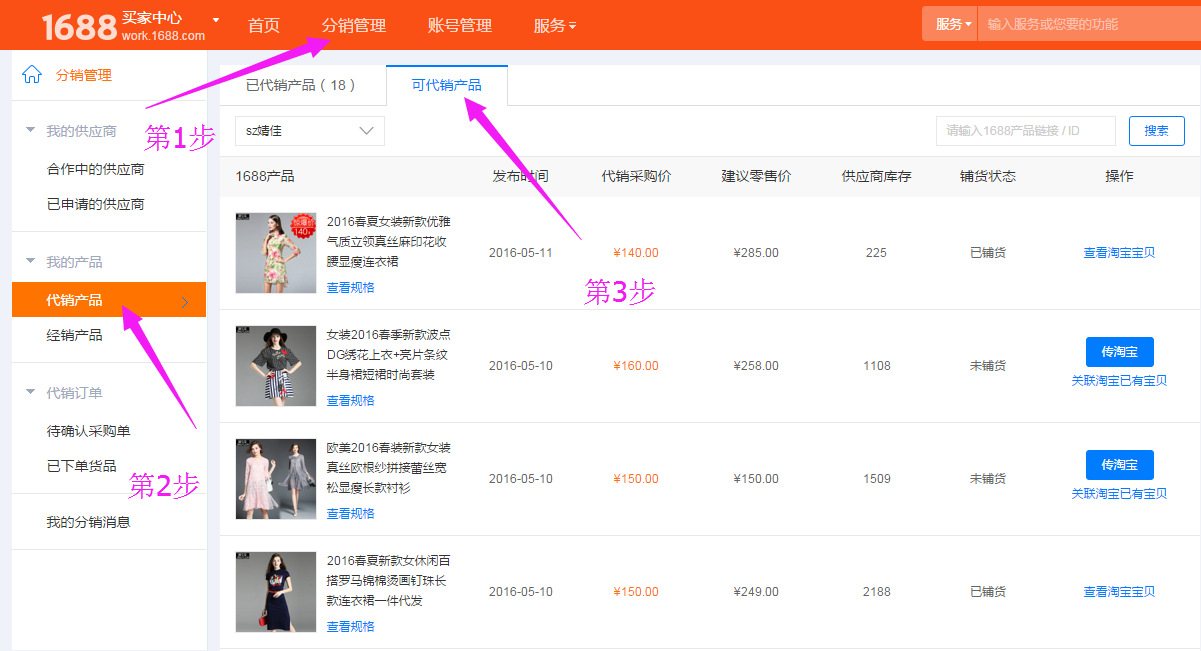Focus the 输入服务或您要的功能 search box
The height and width of the screenshot is (651, 1201).
tap(1089, 24)
